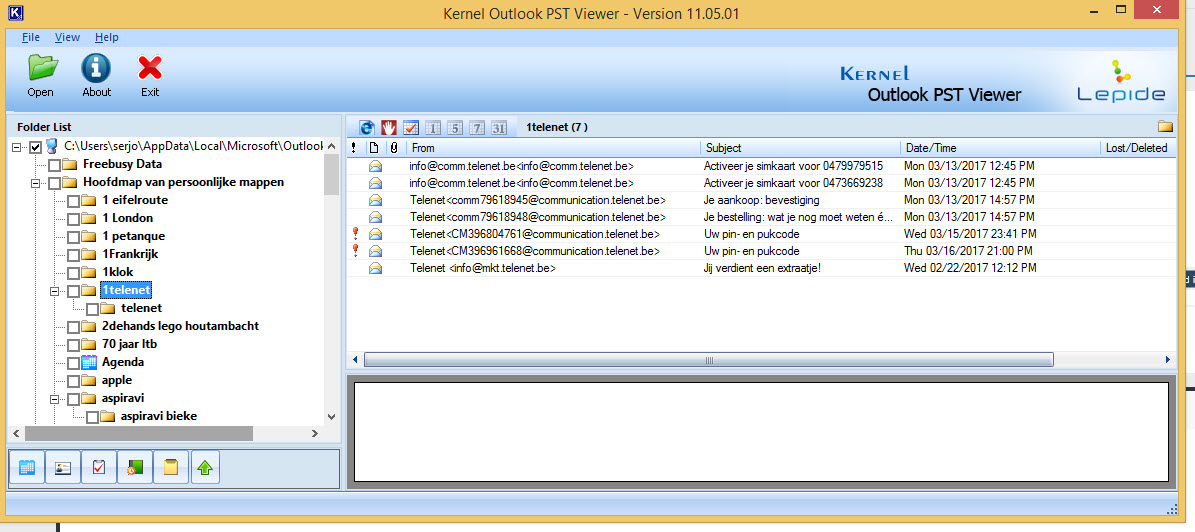
Task: Collapse Hoofdmap van persoonlijke mappen node
Action: click(36, 183)
